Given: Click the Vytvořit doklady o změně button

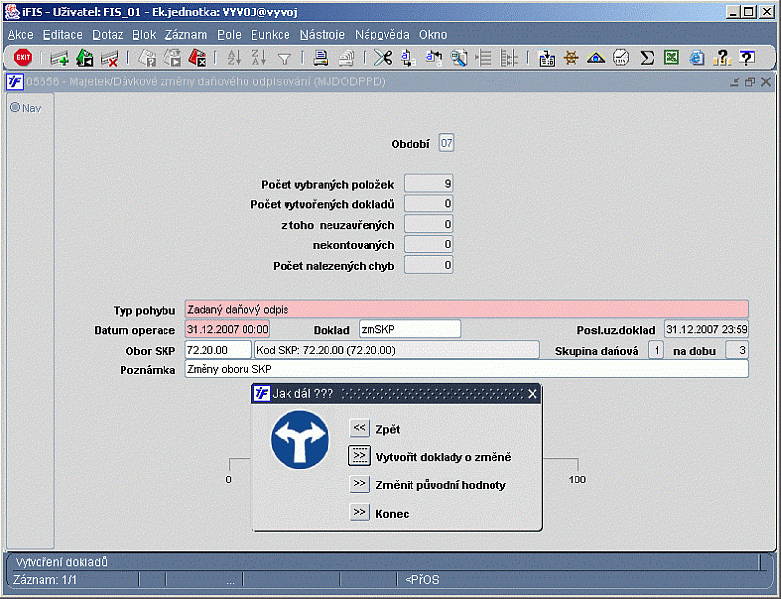Looking at the screenshot, I should [359, 456].
